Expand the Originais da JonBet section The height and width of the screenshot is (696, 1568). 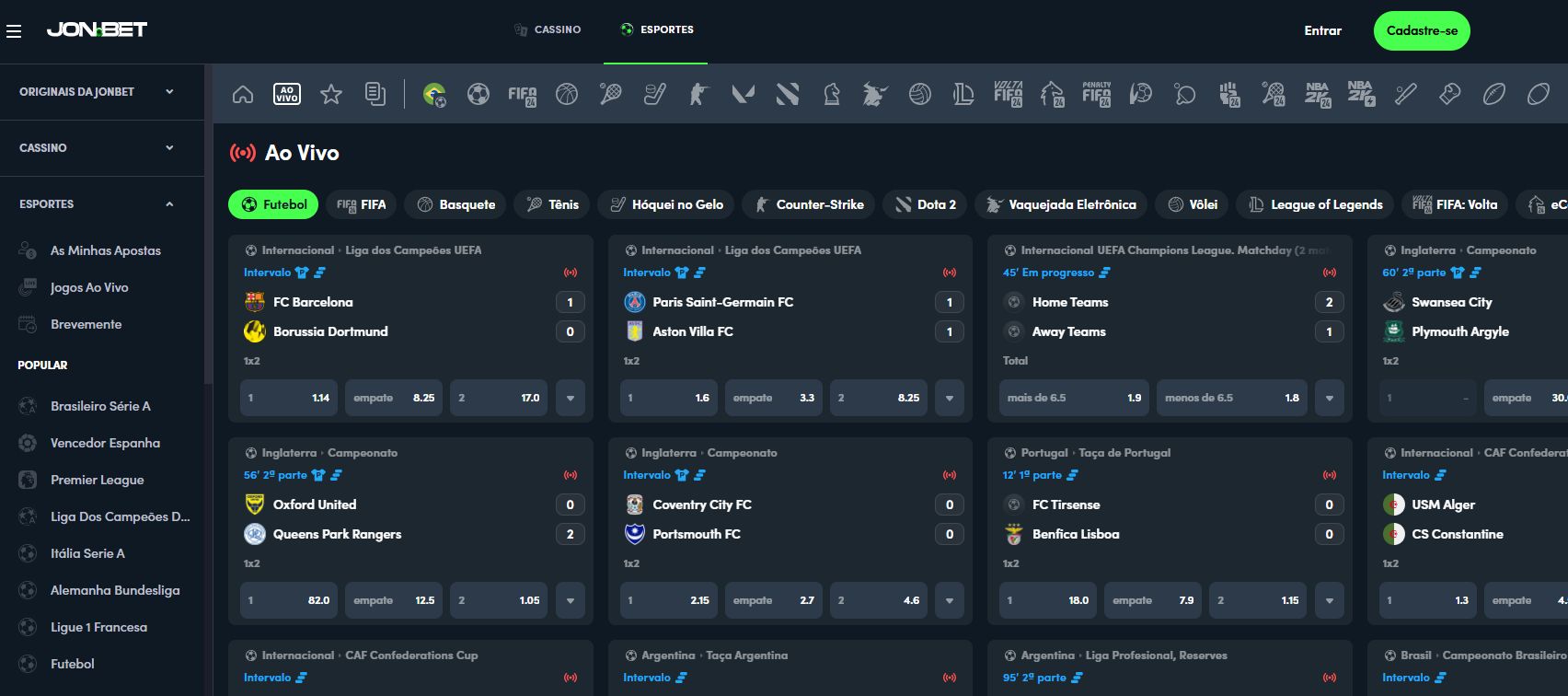click(98, 92)
